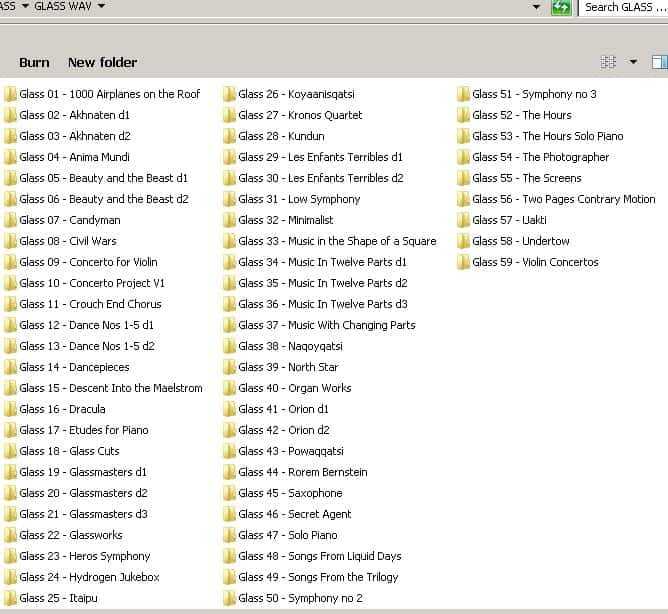Viewport: 668px width, 614px height.
Task: Select 'Glass 58 - Undertow' folder name
Action: (521, 241)
